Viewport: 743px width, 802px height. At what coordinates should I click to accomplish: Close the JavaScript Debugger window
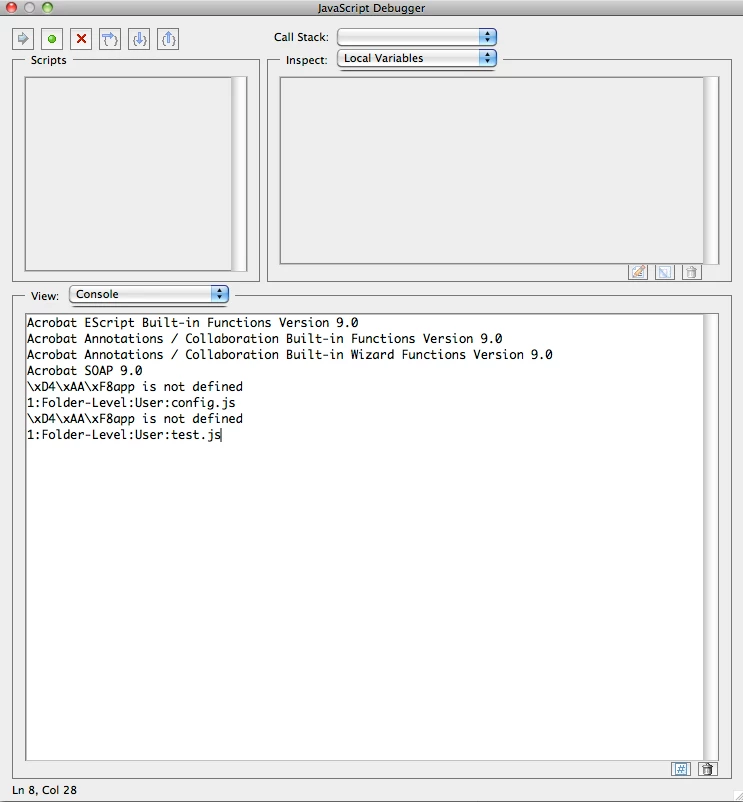11,8
